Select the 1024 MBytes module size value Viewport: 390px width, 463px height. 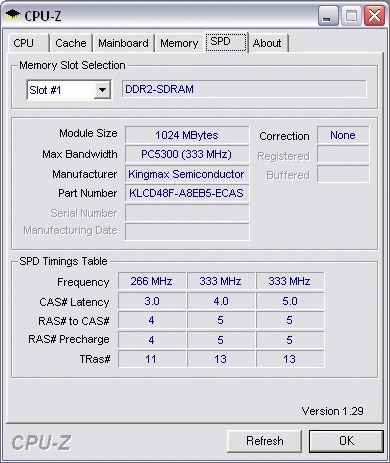pos(187,135)
